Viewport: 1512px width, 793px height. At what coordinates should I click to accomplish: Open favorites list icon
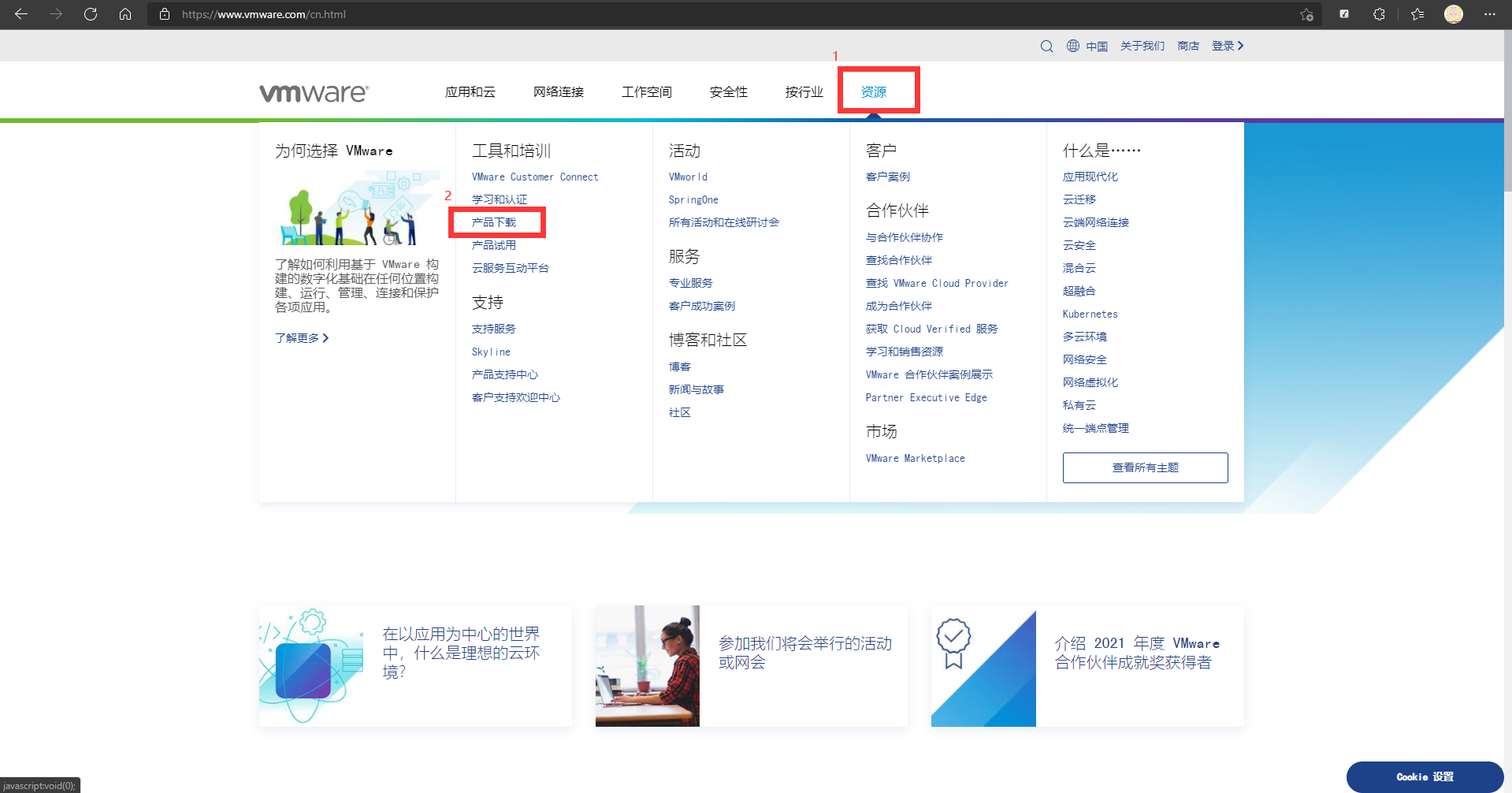1417,14
